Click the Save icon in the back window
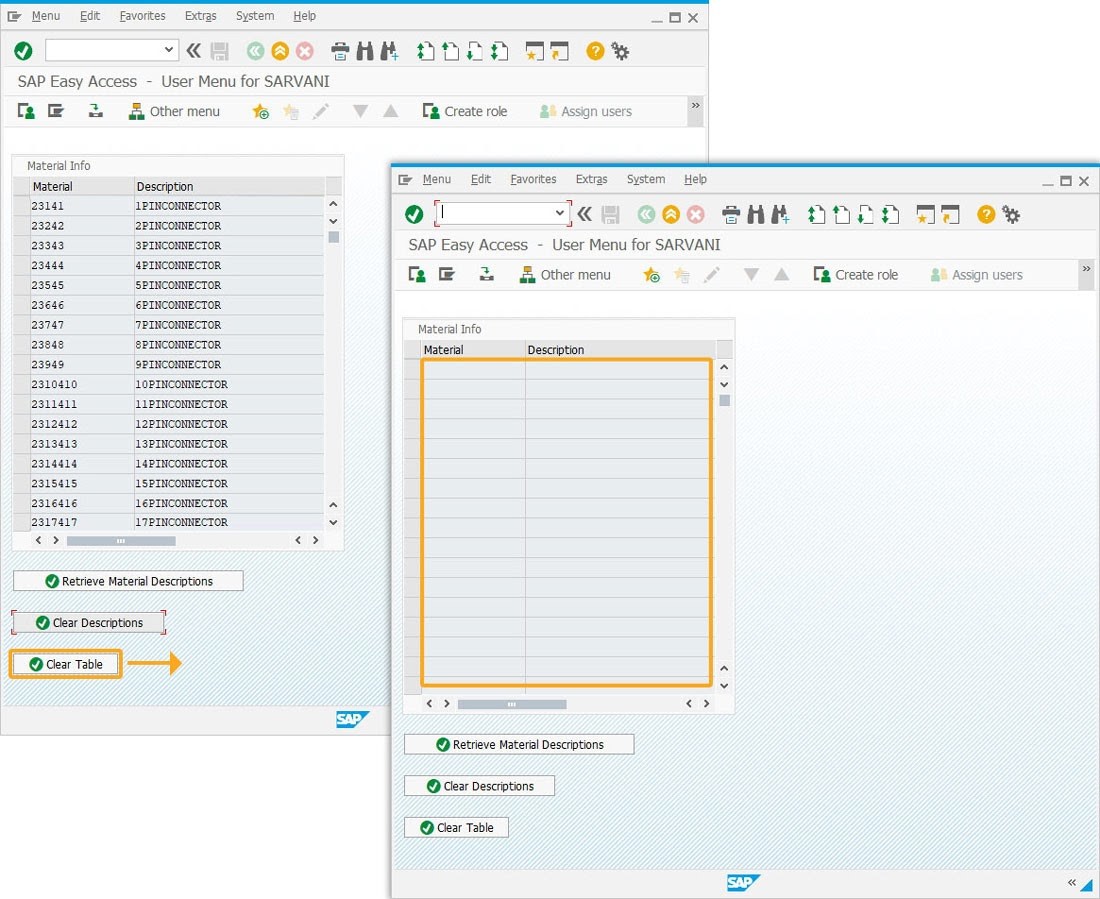 click(220, 51)
